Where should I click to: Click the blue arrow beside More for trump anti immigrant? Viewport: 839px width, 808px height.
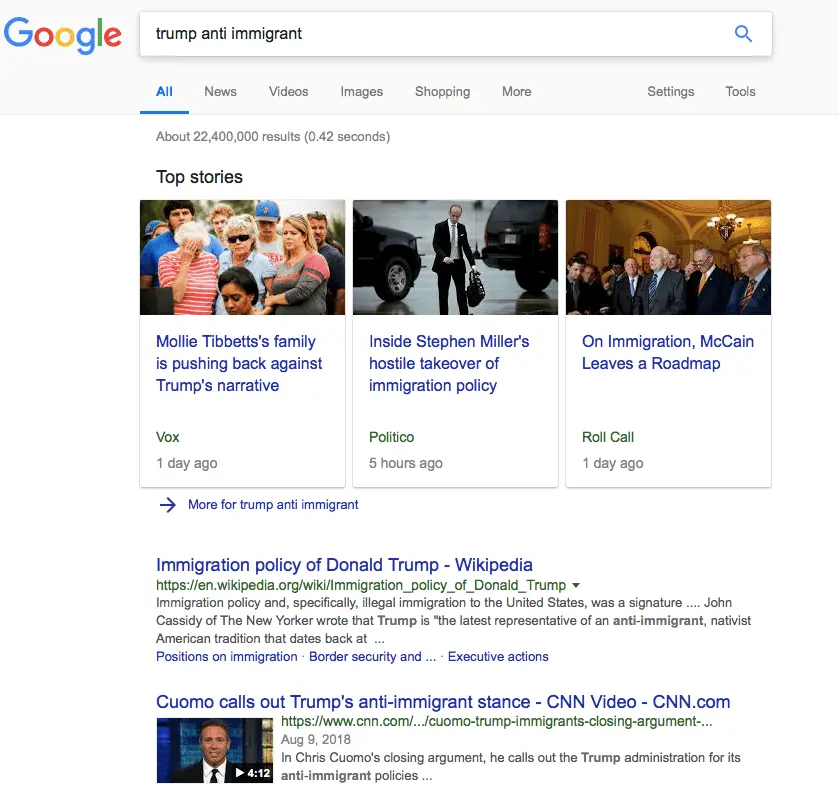(168, 505)
